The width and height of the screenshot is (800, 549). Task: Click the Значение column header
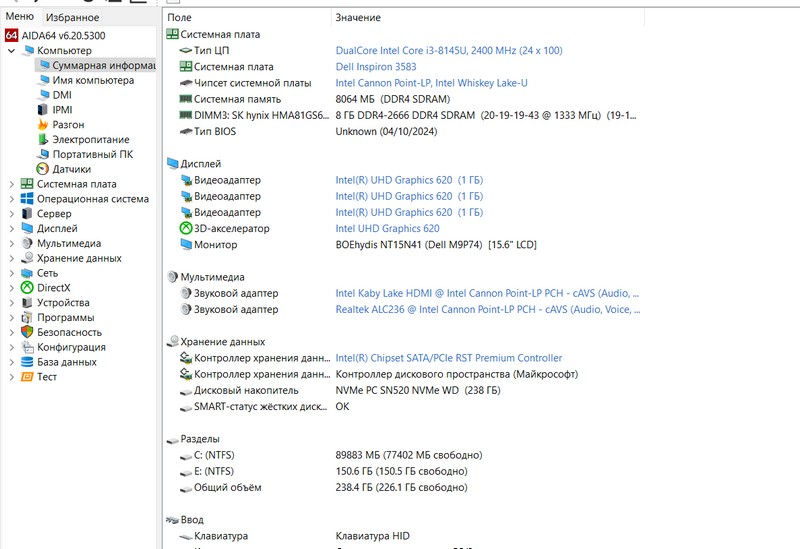(x=358, y=18)
